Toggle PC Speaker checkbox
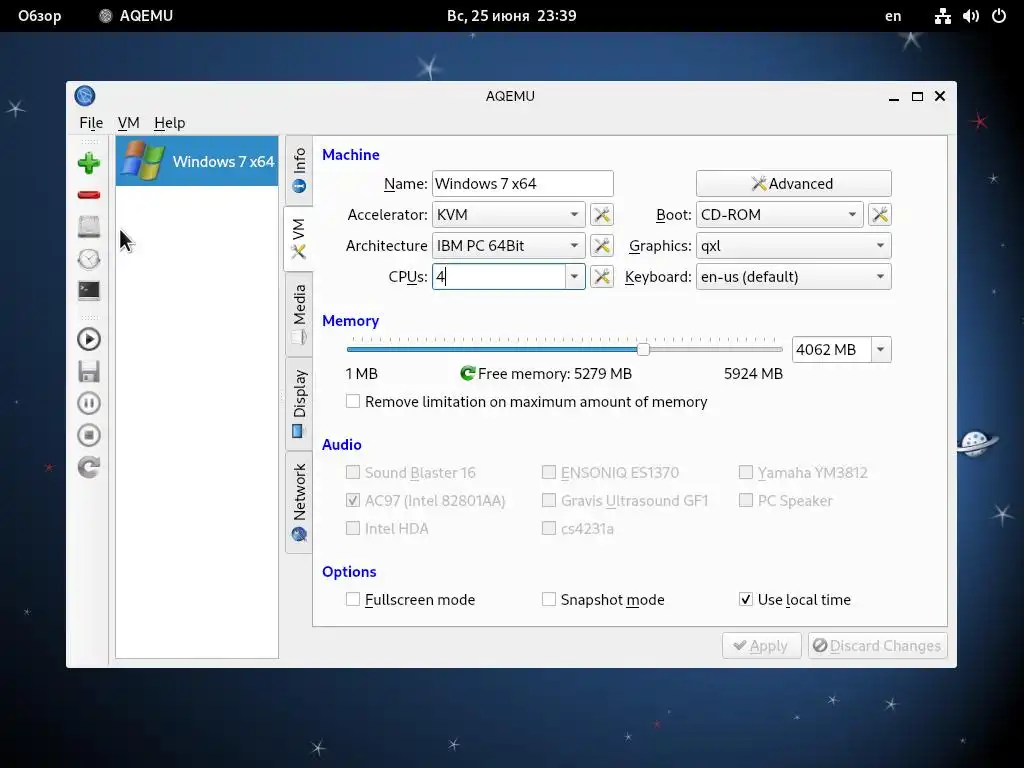 coord(745,500)
